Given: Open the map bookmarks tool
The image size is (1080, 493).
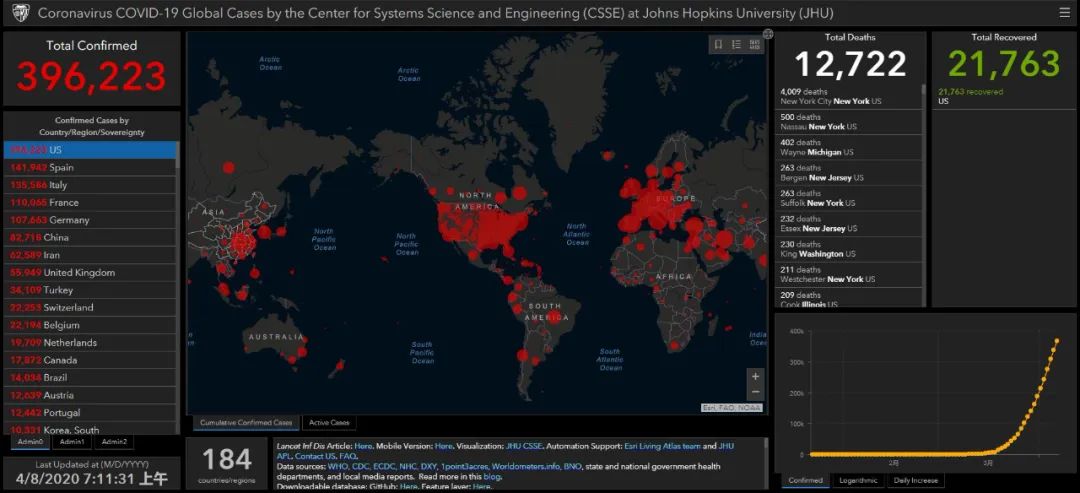Looking at the screenshot, I should [x=718, y=44].
